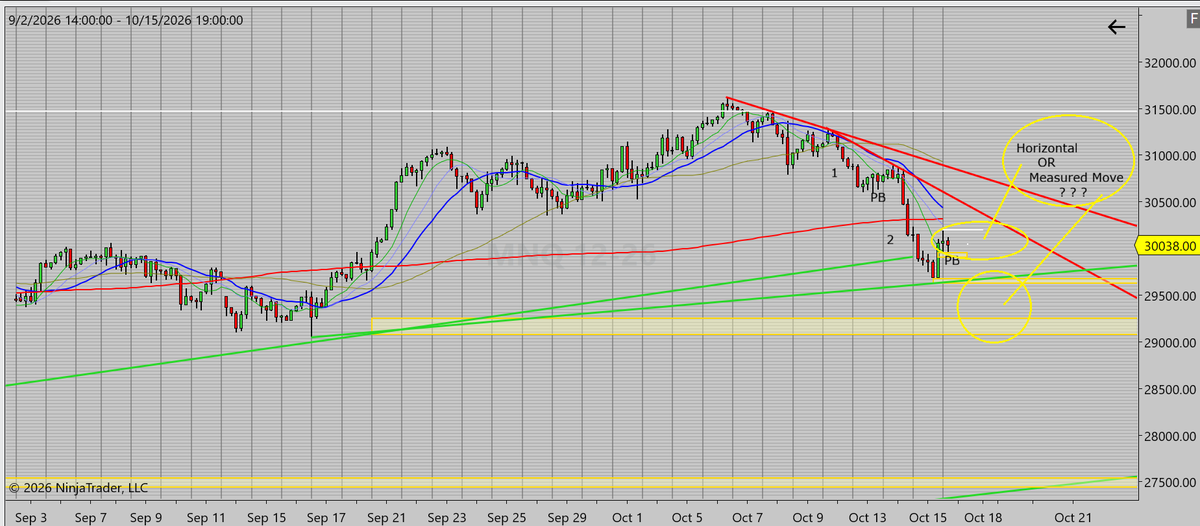Screen dimensions: 1200x526
Task: Click the Oct 5 date label
Action: coord(688,517)
